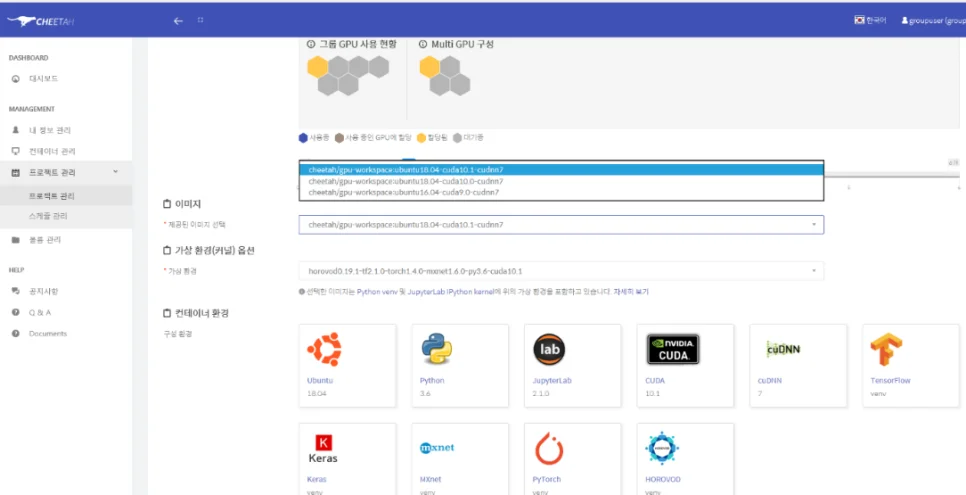Open 스케줄 관리 submenu item
The width and height of the screenshot is (966, 495).
(x=49, y=216)
